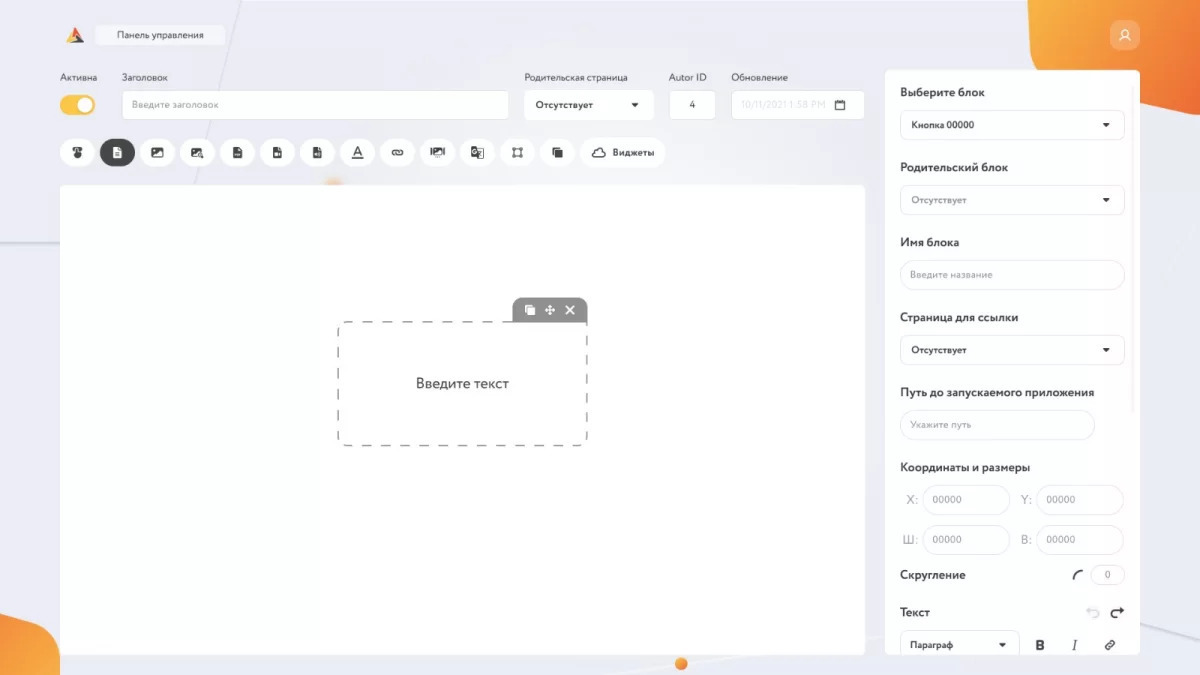The height and width of the screenshot is (675, 1200).
Task: Open the Страница для ссылки dropdown
Action: pyautogui.click(x=1012, y=350)
